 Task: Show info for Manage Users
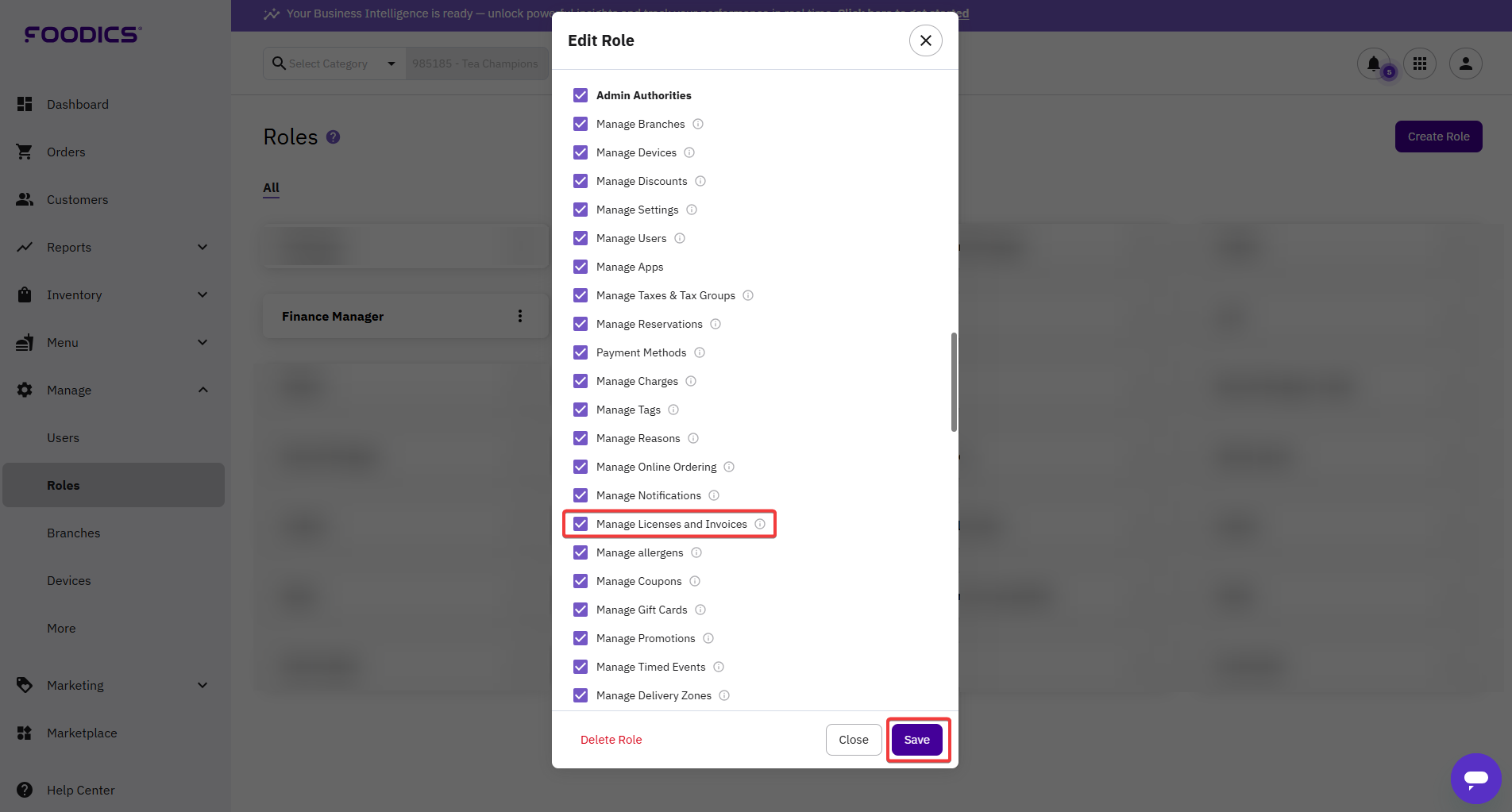pos(680,238)
